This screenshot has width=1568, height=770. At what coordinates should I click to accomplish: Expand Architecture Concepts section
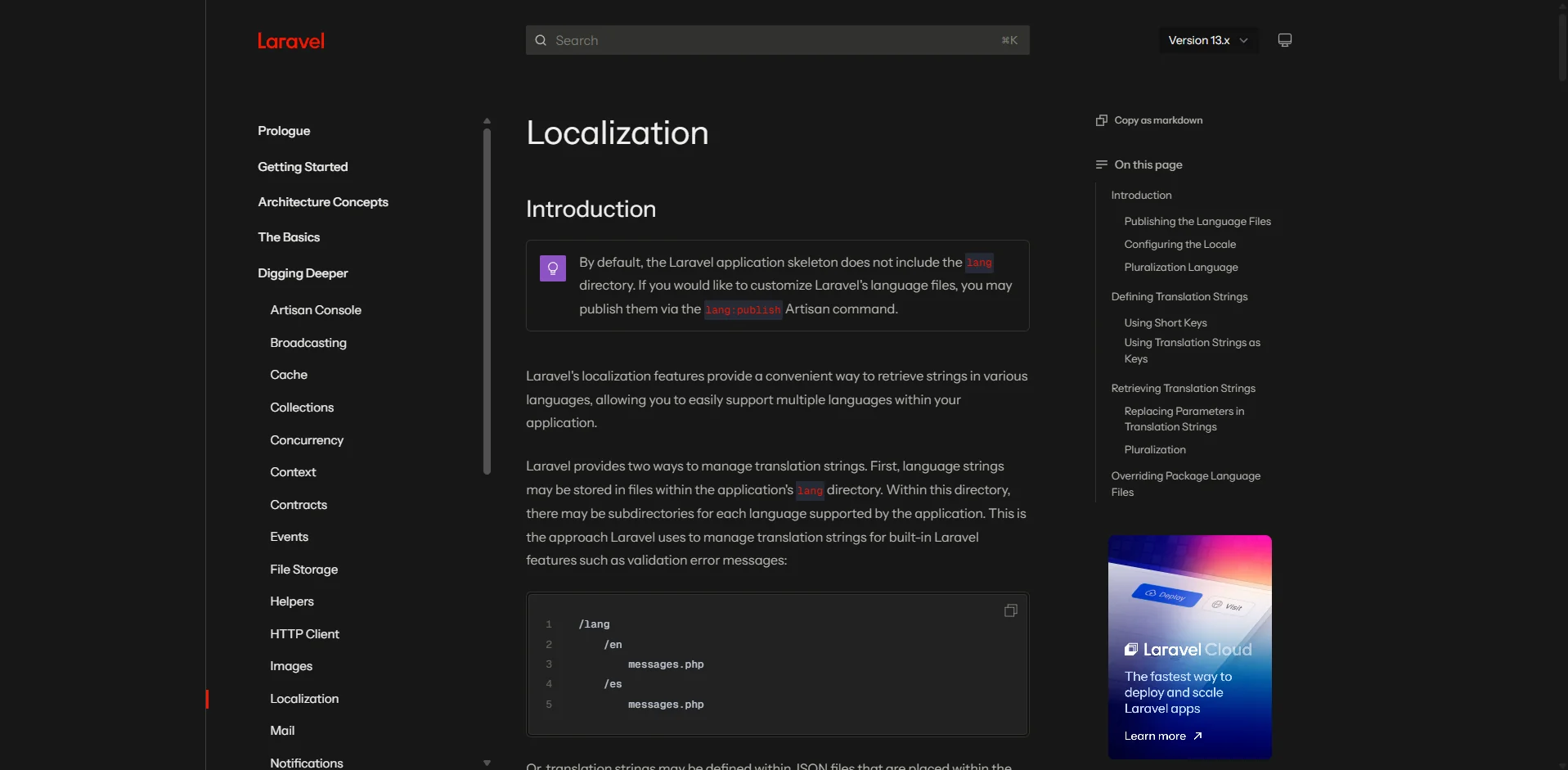click(x=323, y=202)
